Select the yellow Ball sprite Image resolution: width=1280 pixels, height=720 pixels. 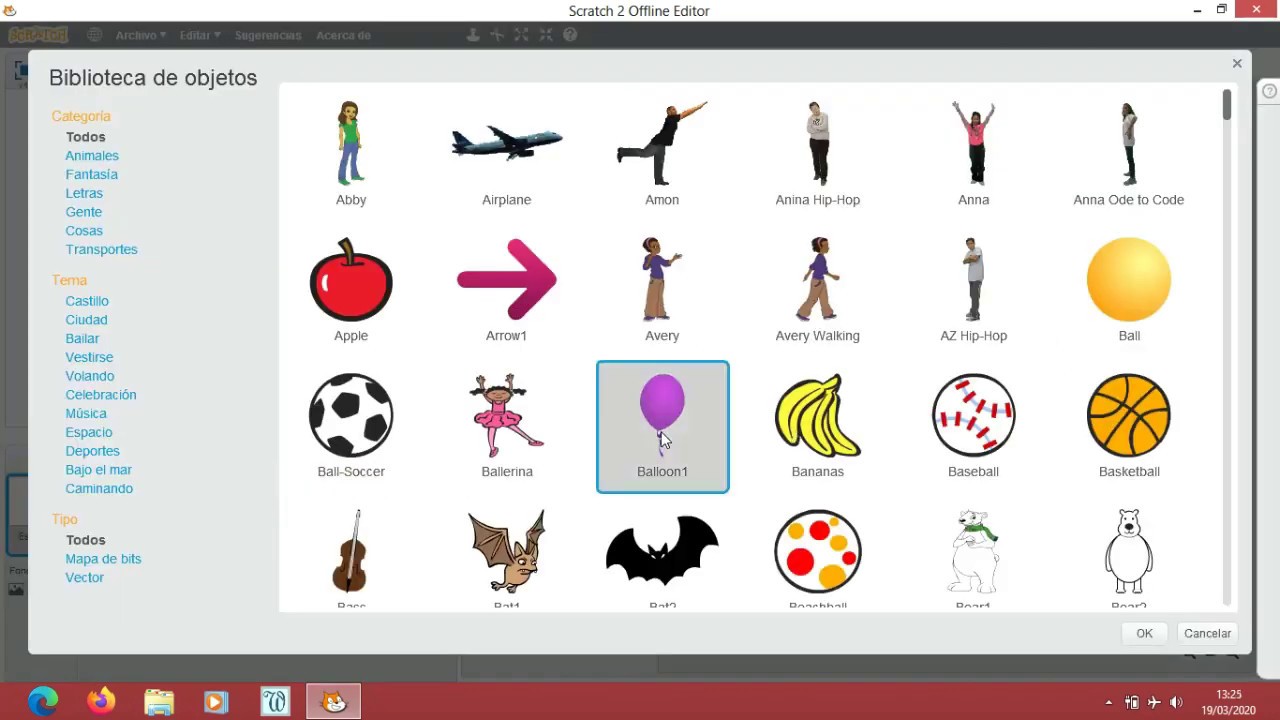pos(1129,290)
